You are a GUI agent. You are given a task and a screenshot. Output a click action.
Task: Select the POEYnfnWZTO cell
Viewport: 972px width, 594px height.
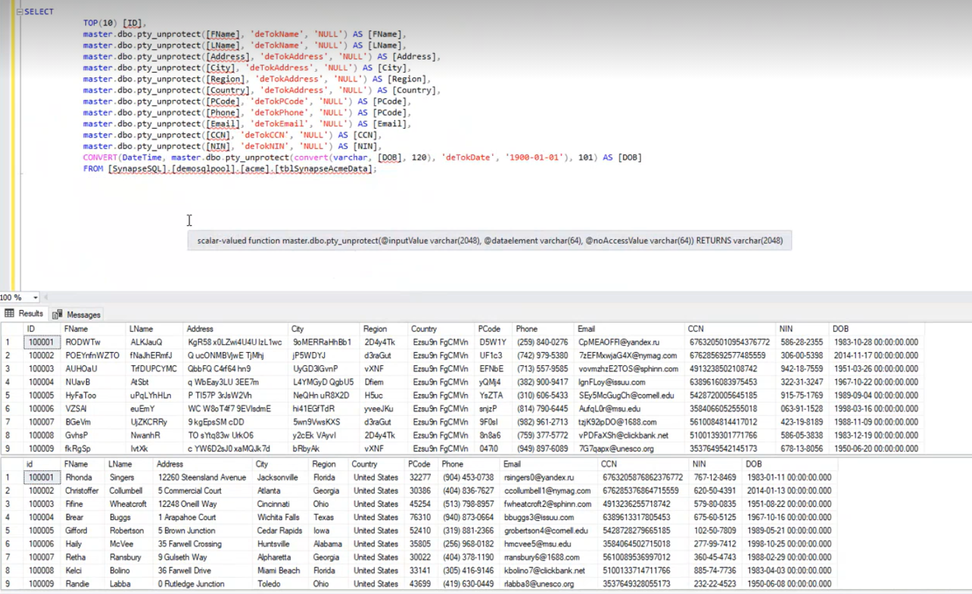click(92, 356)
